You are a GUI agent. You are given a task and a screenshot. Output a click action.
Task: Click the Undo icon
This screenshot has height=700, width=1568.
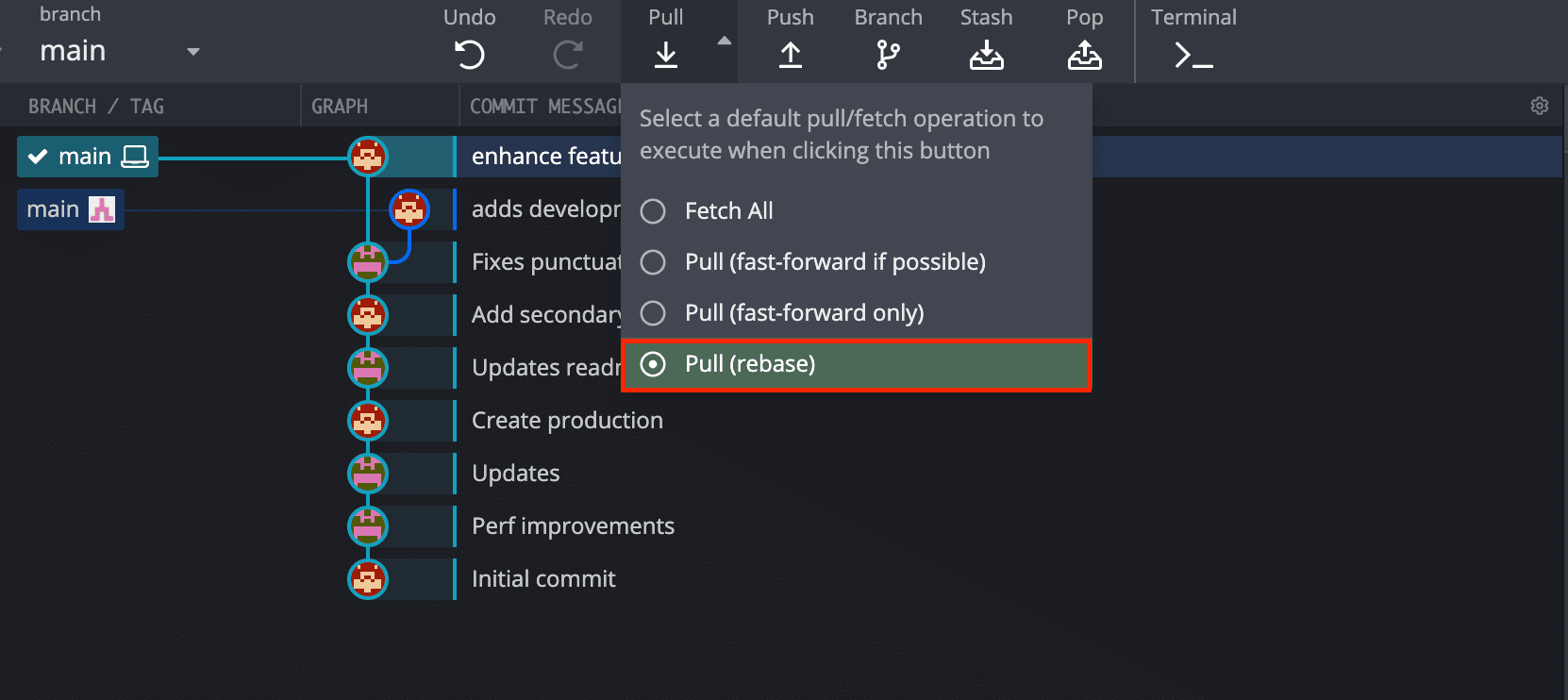pos(469,55)
